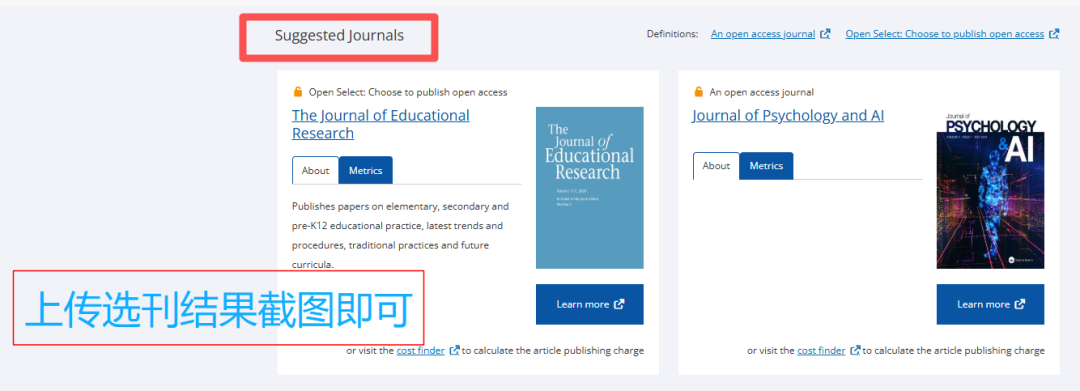
Task: Click external-link icon after Open Select definition
Action: 1054,34
